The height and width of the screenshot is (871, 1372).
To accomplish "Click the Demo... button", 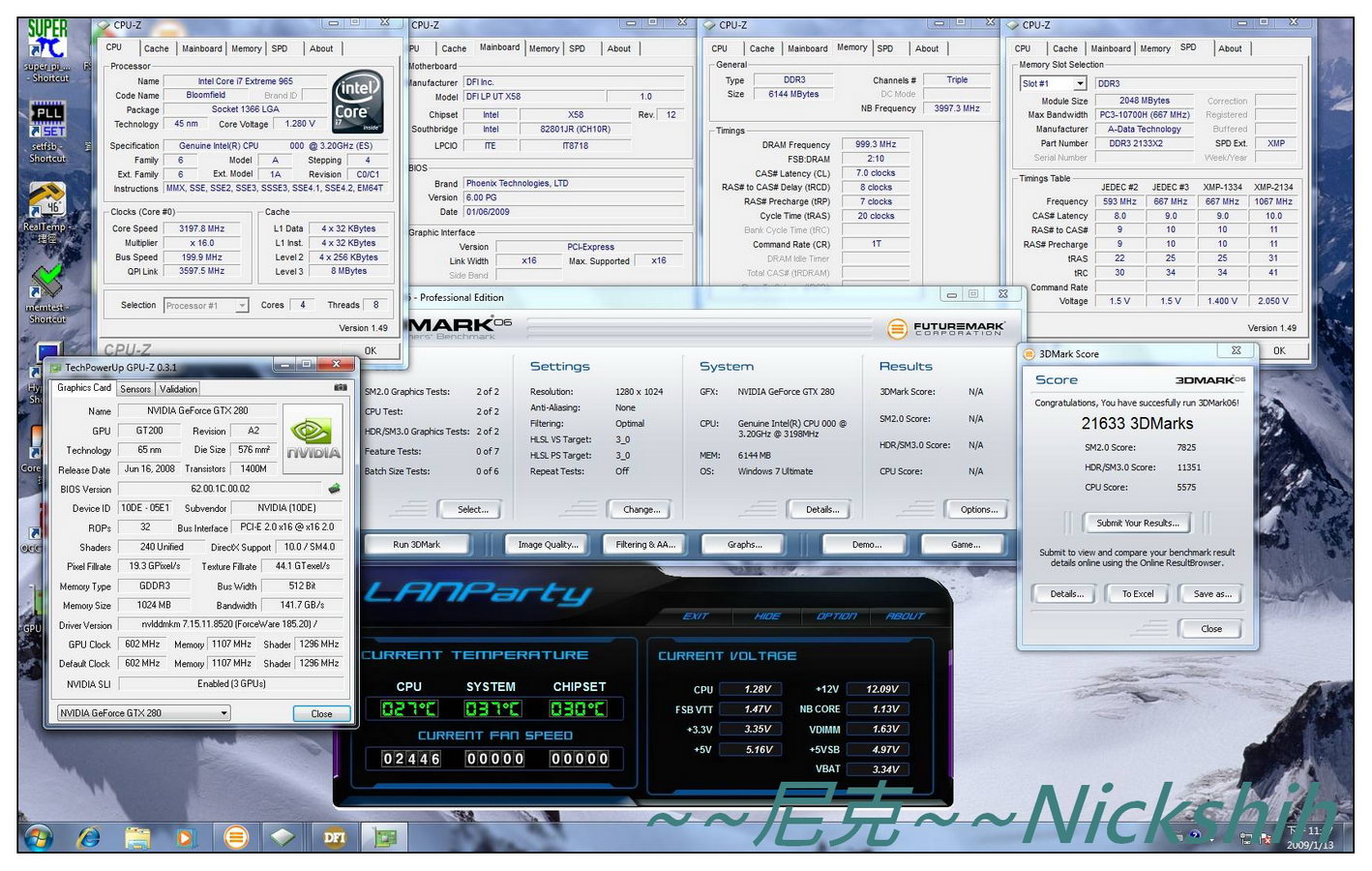I will [x=867, y=545].
